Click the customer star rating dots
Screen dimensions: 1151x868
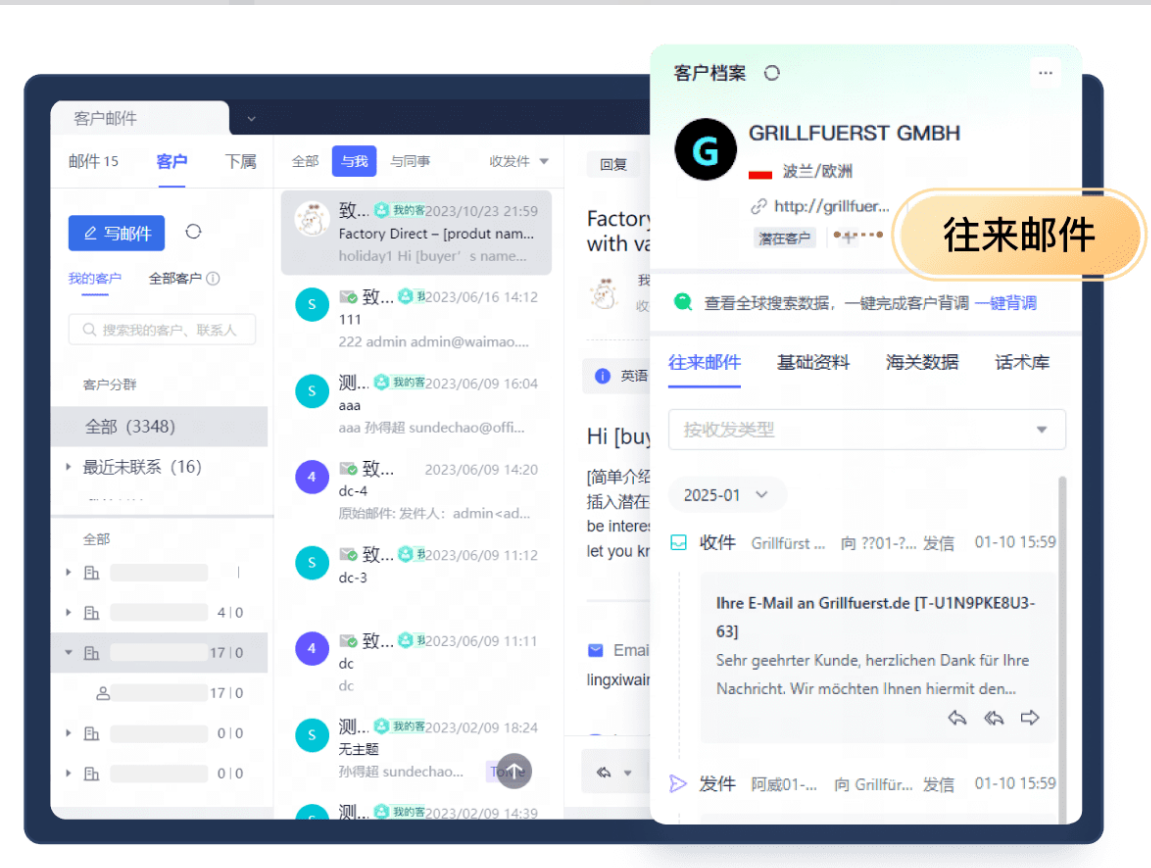857,236
